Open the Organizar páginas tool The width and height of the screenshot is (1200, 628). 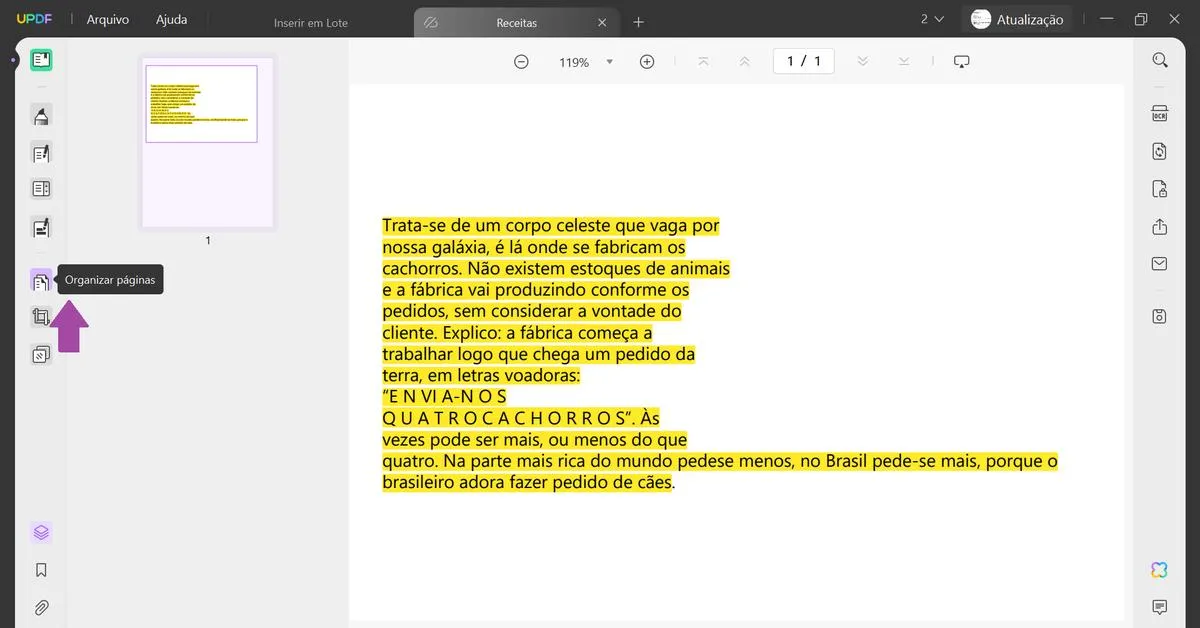[x=41, y=280]
